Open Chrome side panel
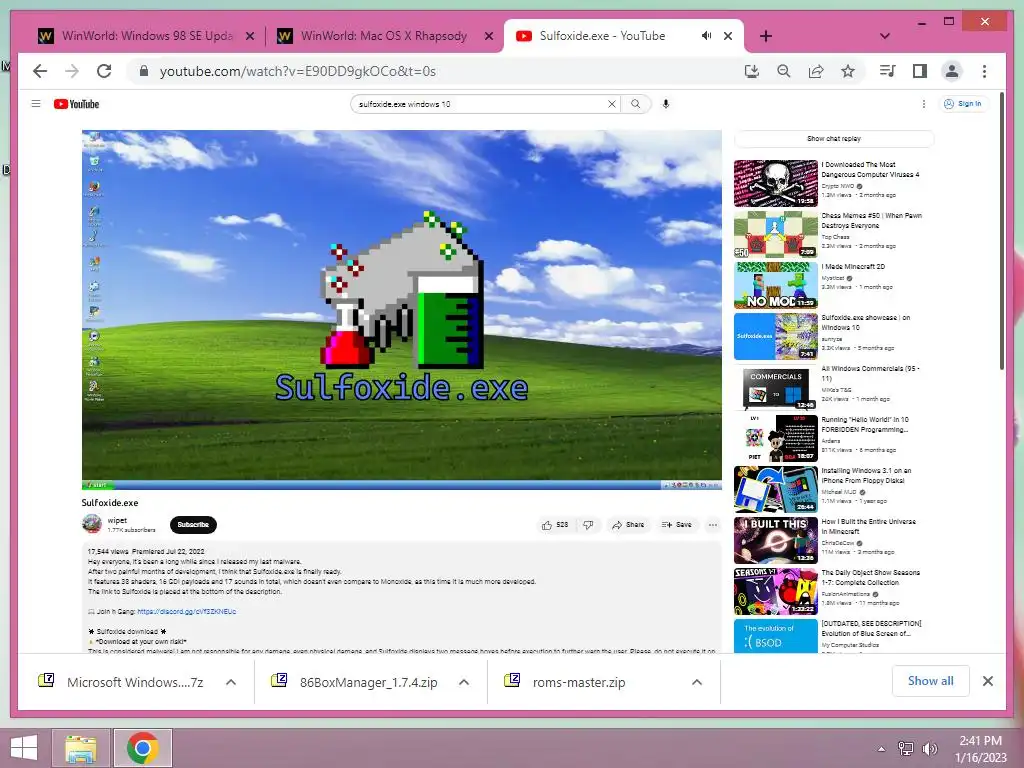 click(x=920, y=71)
